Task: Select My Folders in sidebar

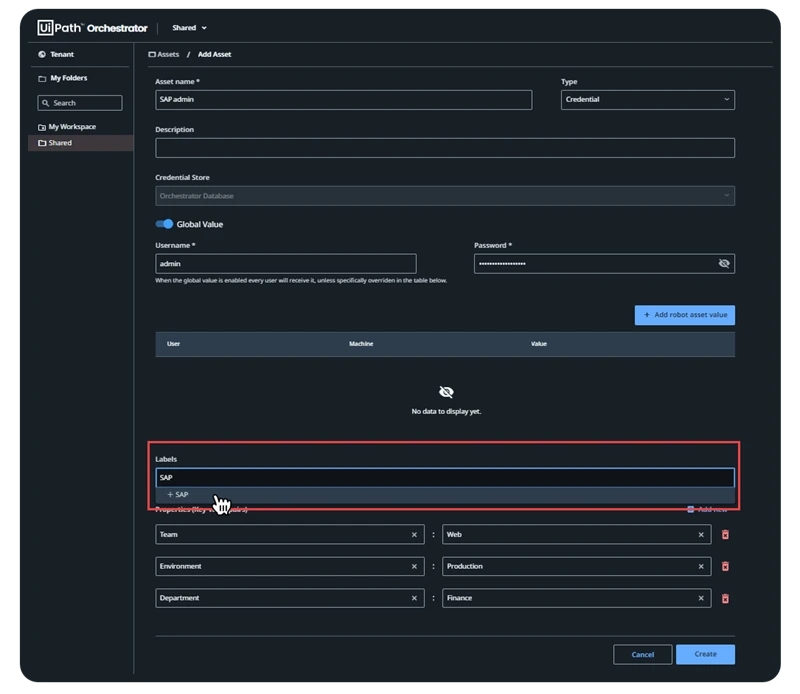Action: (68, 78)
